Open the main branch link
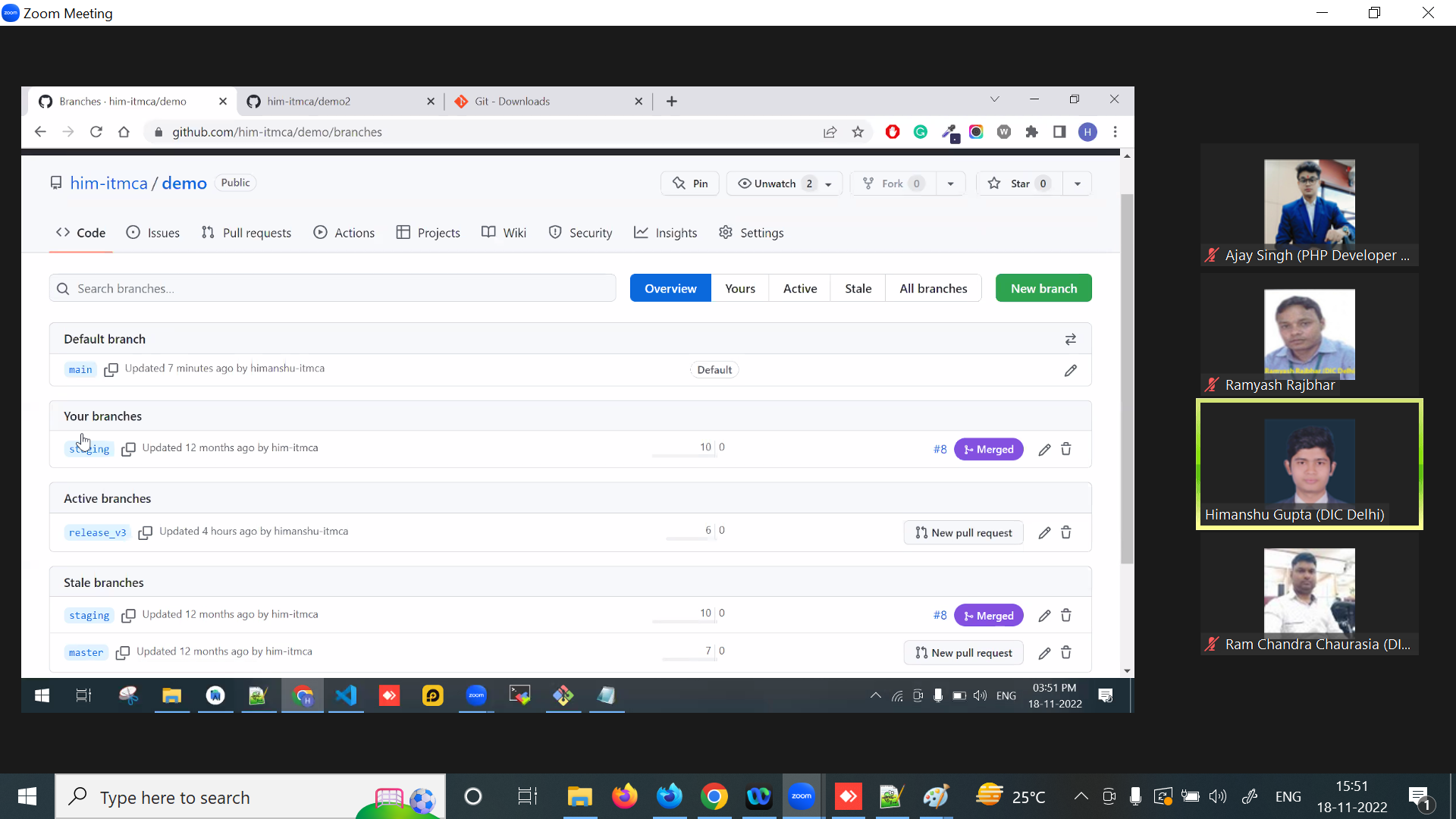 pos(80,370)
